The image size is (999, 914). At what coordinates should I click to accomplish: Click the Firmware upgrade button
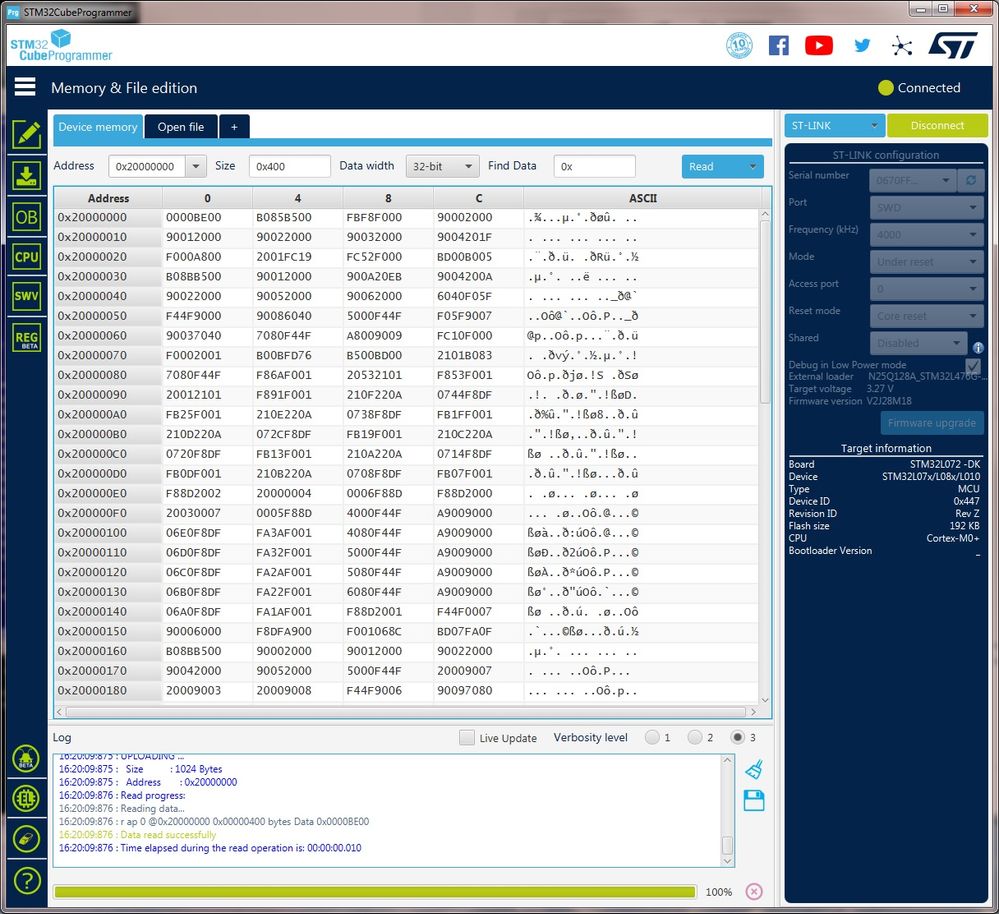pos(931,423)
